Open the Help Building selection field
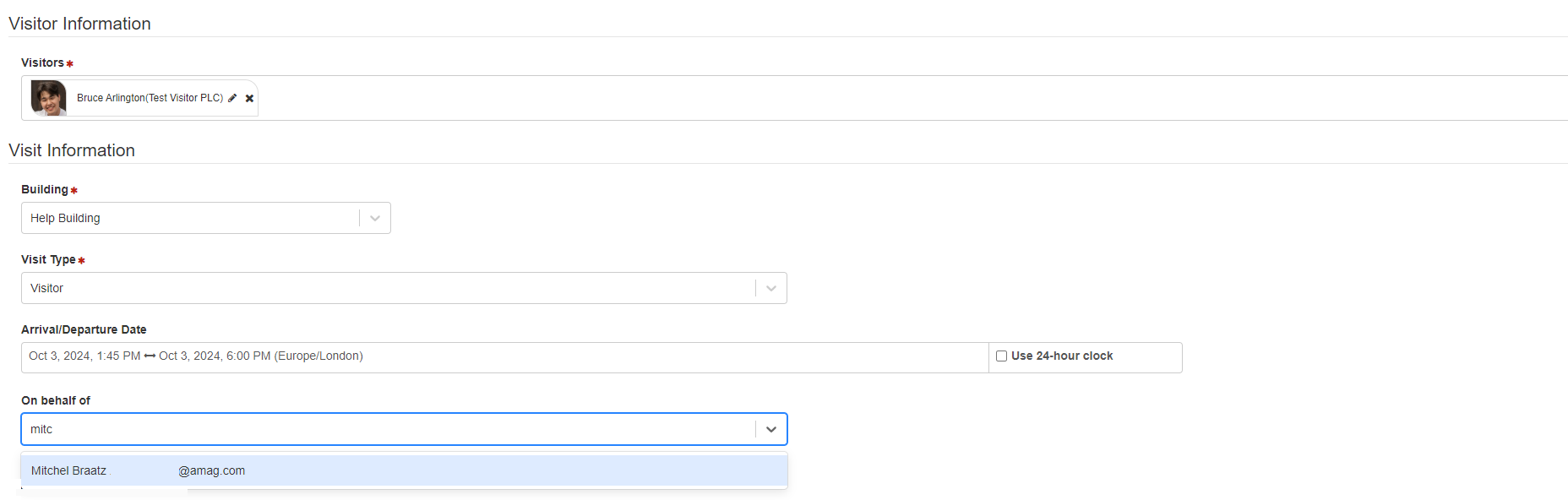This screenshot has width=1568, height=500. pyautogui.click(x=206, y=218)
